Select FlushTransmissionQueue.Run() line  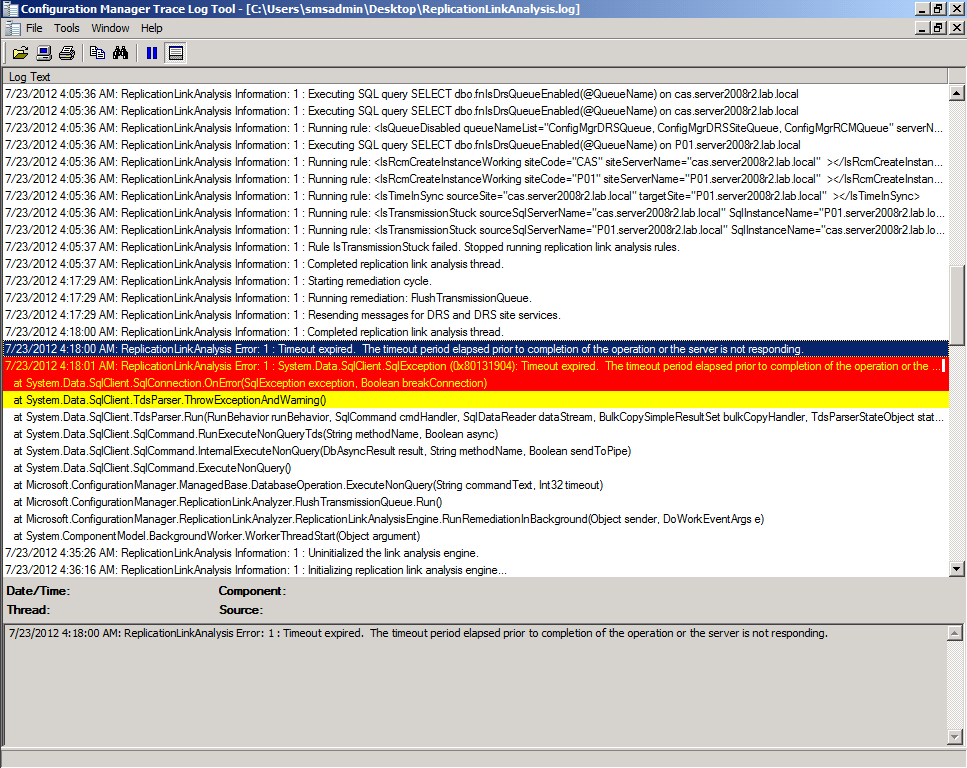point(475,502)
